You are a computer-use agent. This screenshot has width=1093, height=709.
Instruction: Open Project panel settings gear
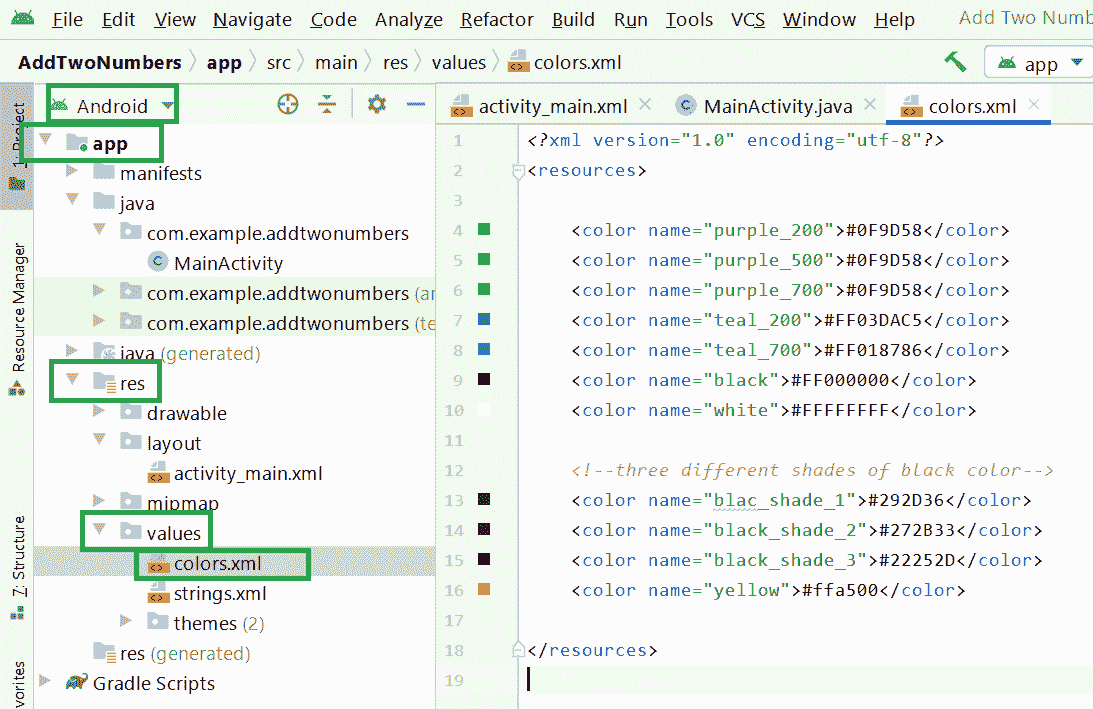(376, 105)
